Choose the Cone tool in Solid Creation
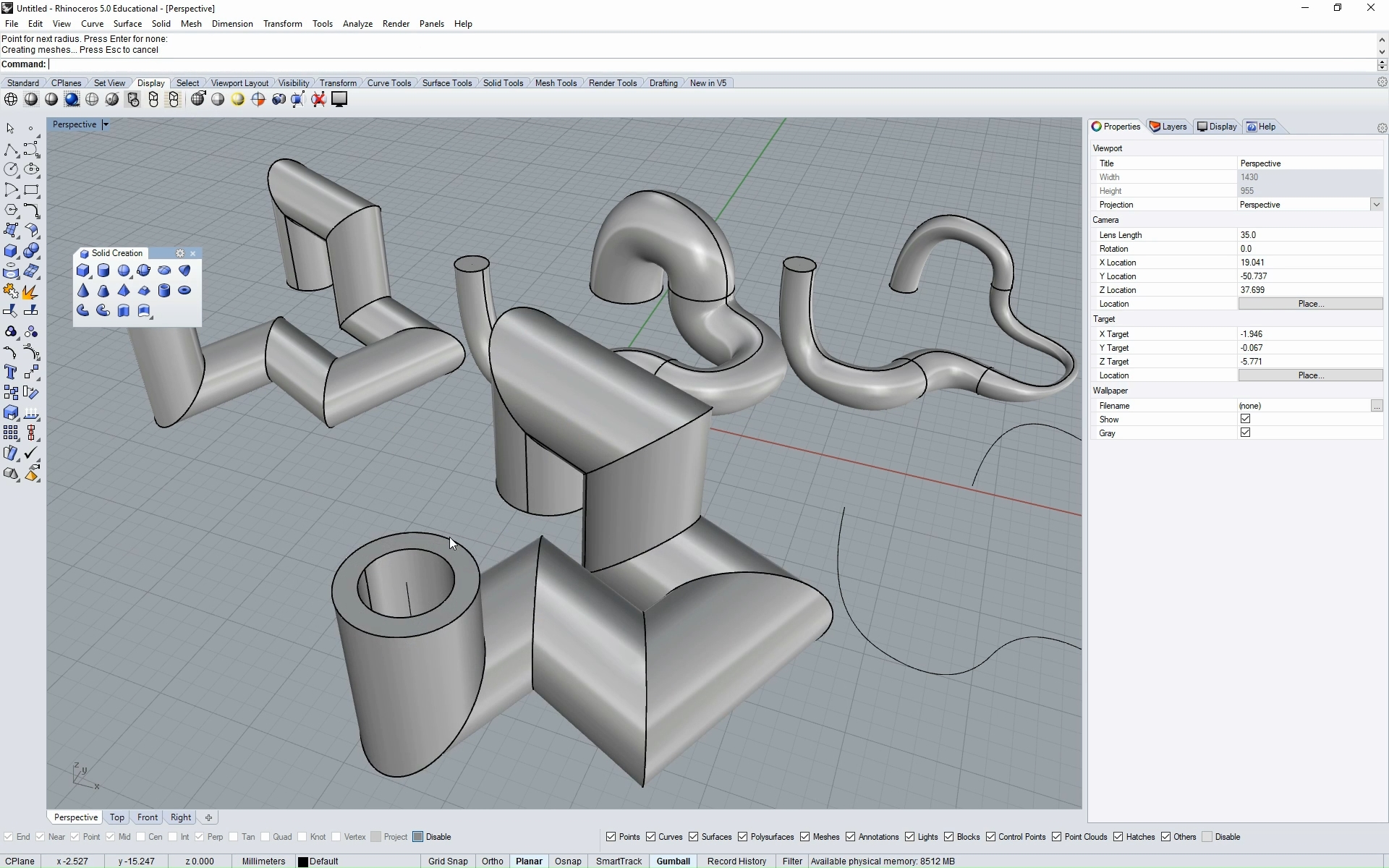1389x868 pixels. pyautogui.click(x=83, y=291)
